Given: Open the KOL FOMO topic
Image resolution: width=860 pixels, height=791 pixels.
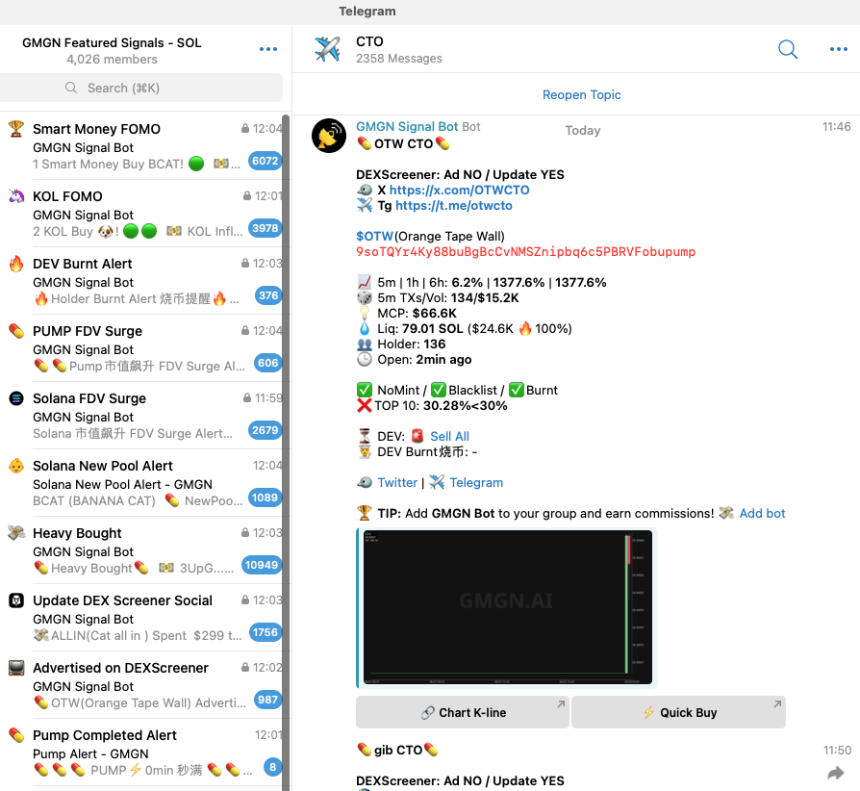Looking at the screenshot, I should 145,213.
